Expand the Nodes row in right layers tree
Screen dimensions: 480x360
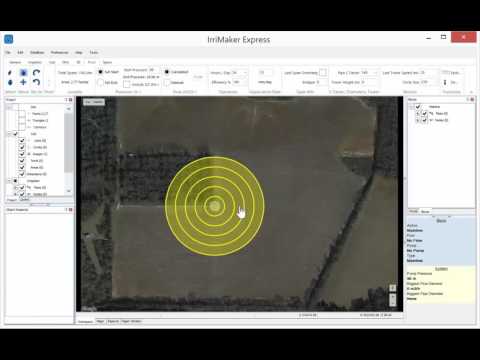(418, 120)
